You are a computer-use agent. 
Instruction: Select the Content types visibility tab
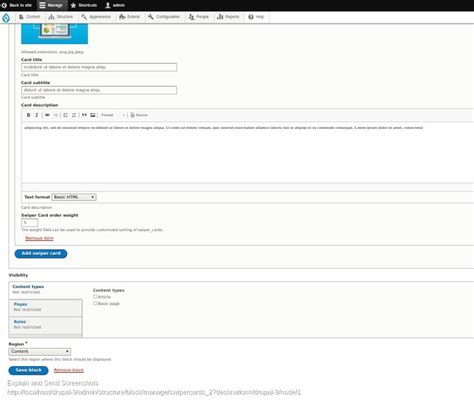tap(45, 289)
